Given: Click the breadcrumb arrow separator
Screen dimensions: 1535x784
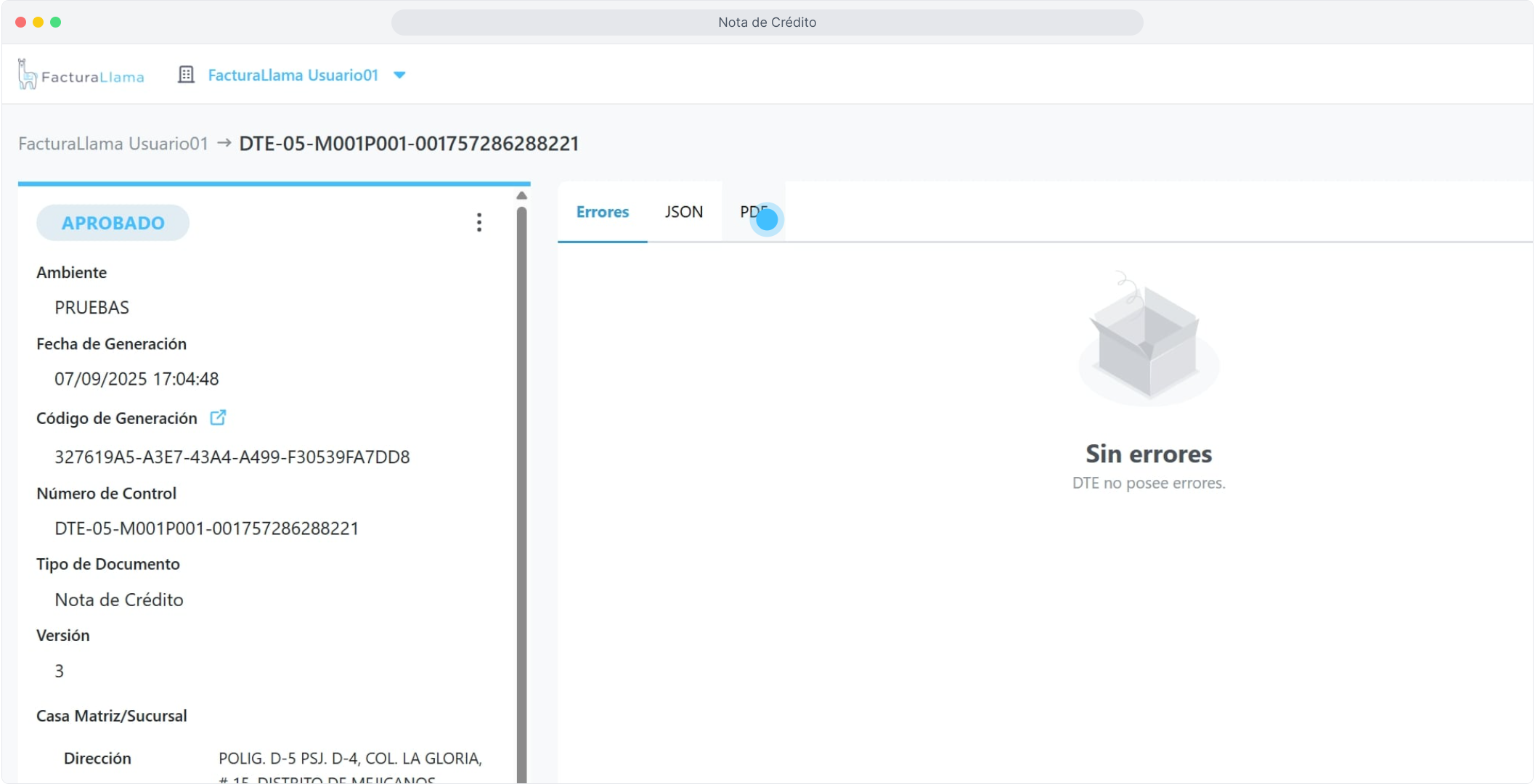Looking at the screenshot, I should click(224, 143).
